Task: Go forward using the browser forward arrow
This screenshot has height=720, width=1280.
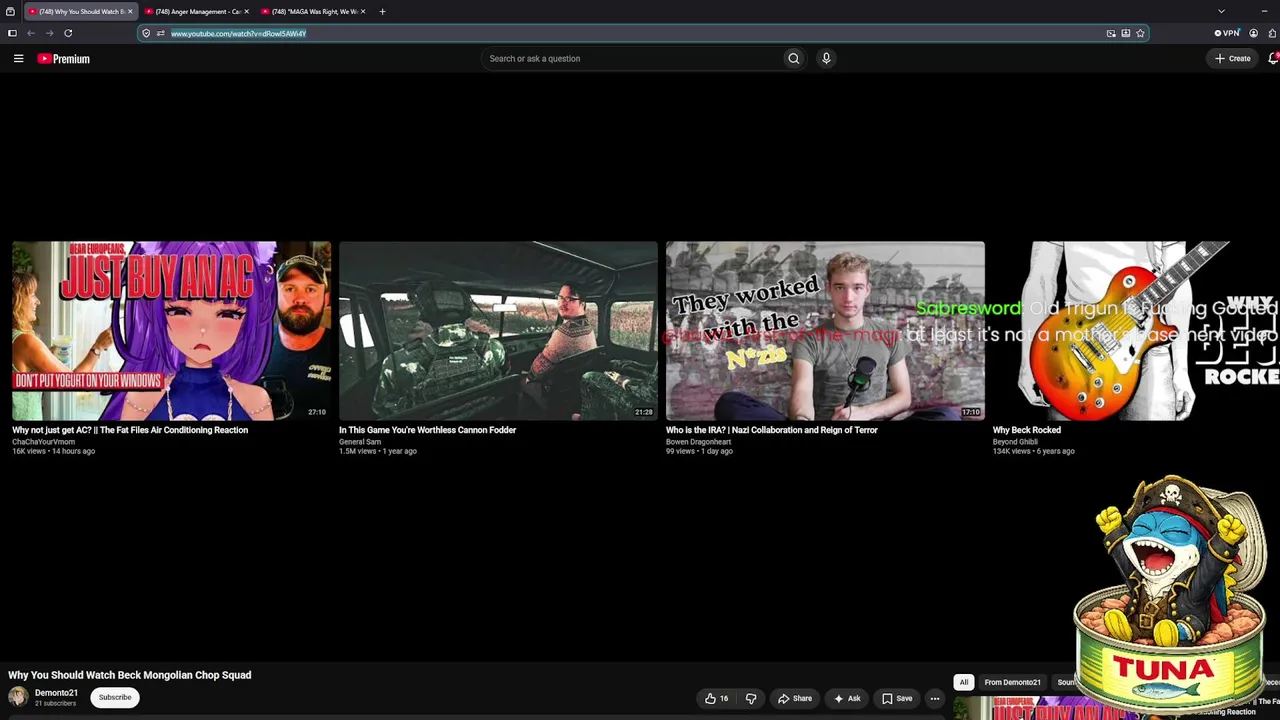Action: [49, 33]
